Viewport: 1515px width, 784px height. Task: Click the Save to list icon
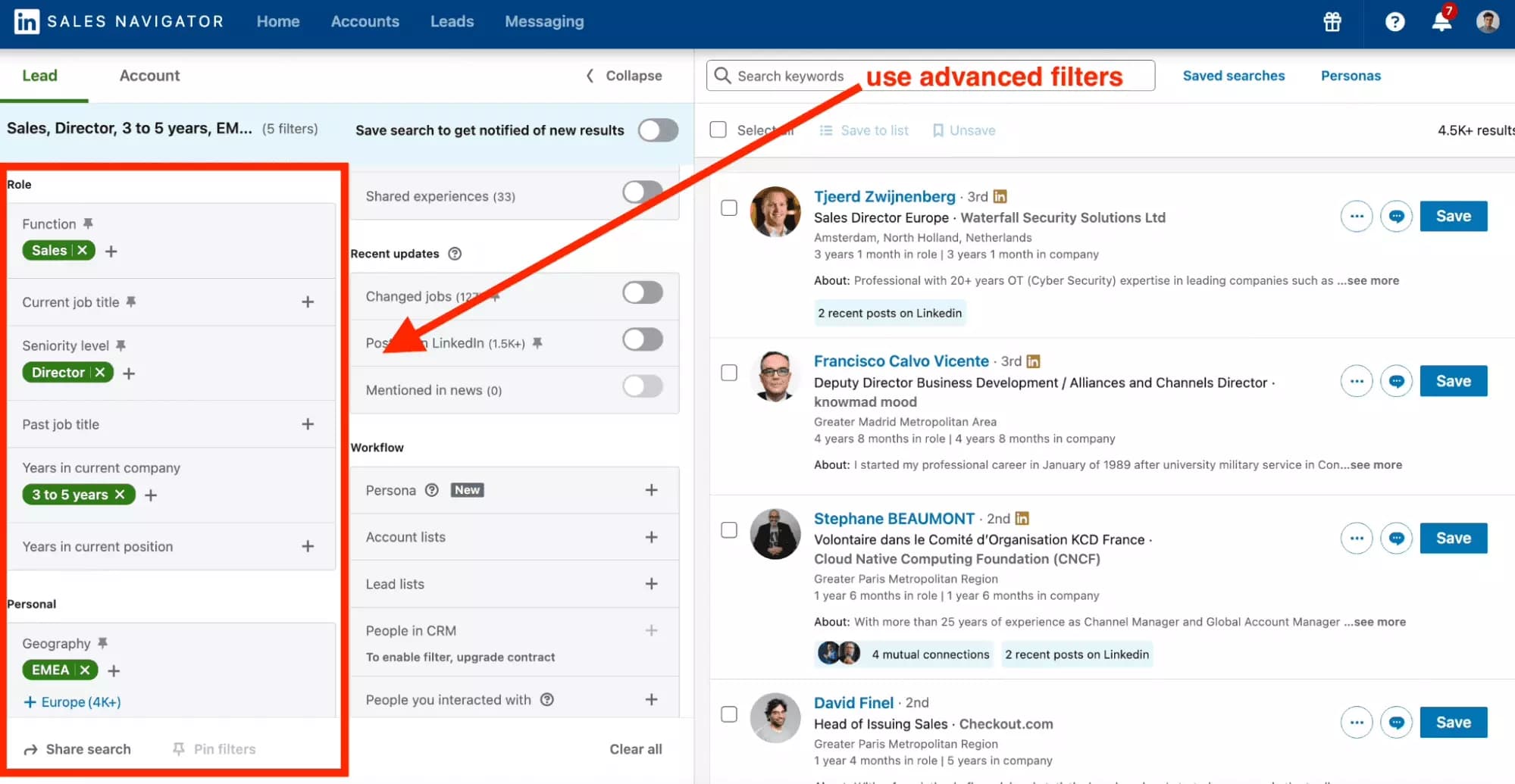[826, 130]
